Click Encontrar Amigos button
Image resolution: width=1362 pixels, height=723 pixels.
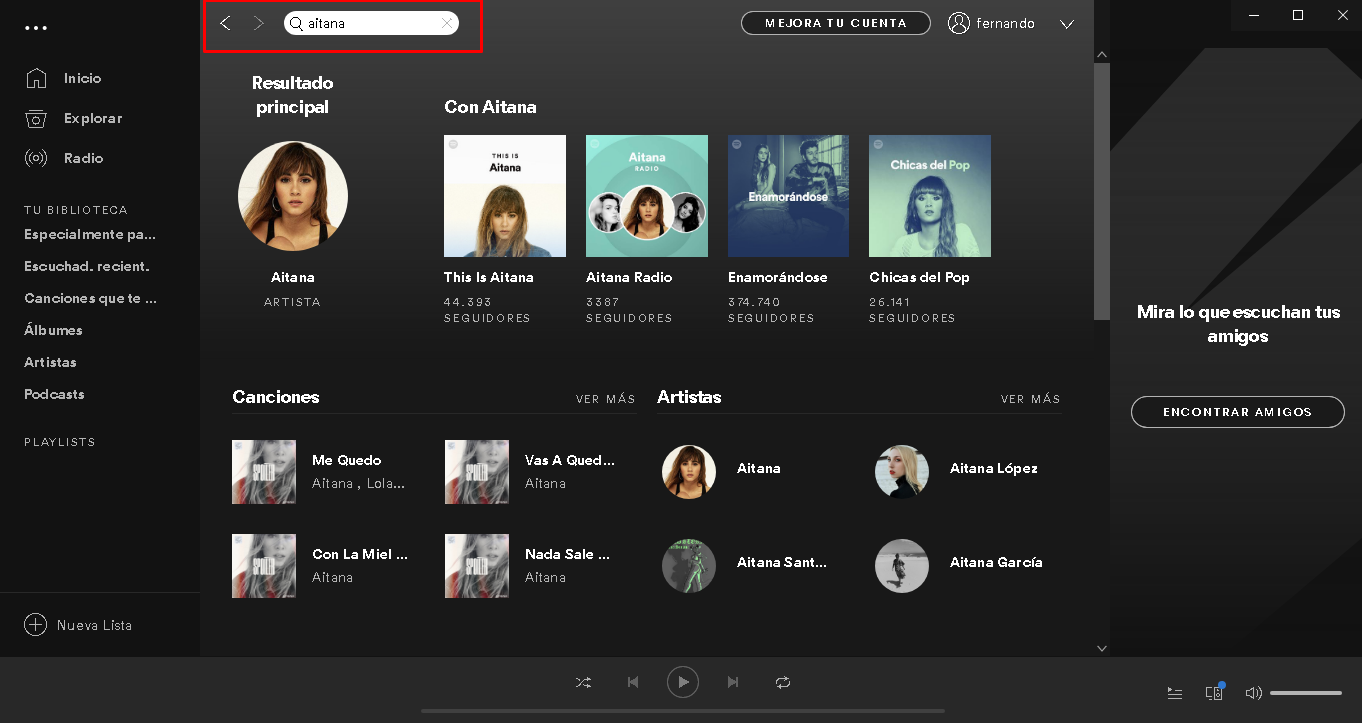[x=1237, y=412]
